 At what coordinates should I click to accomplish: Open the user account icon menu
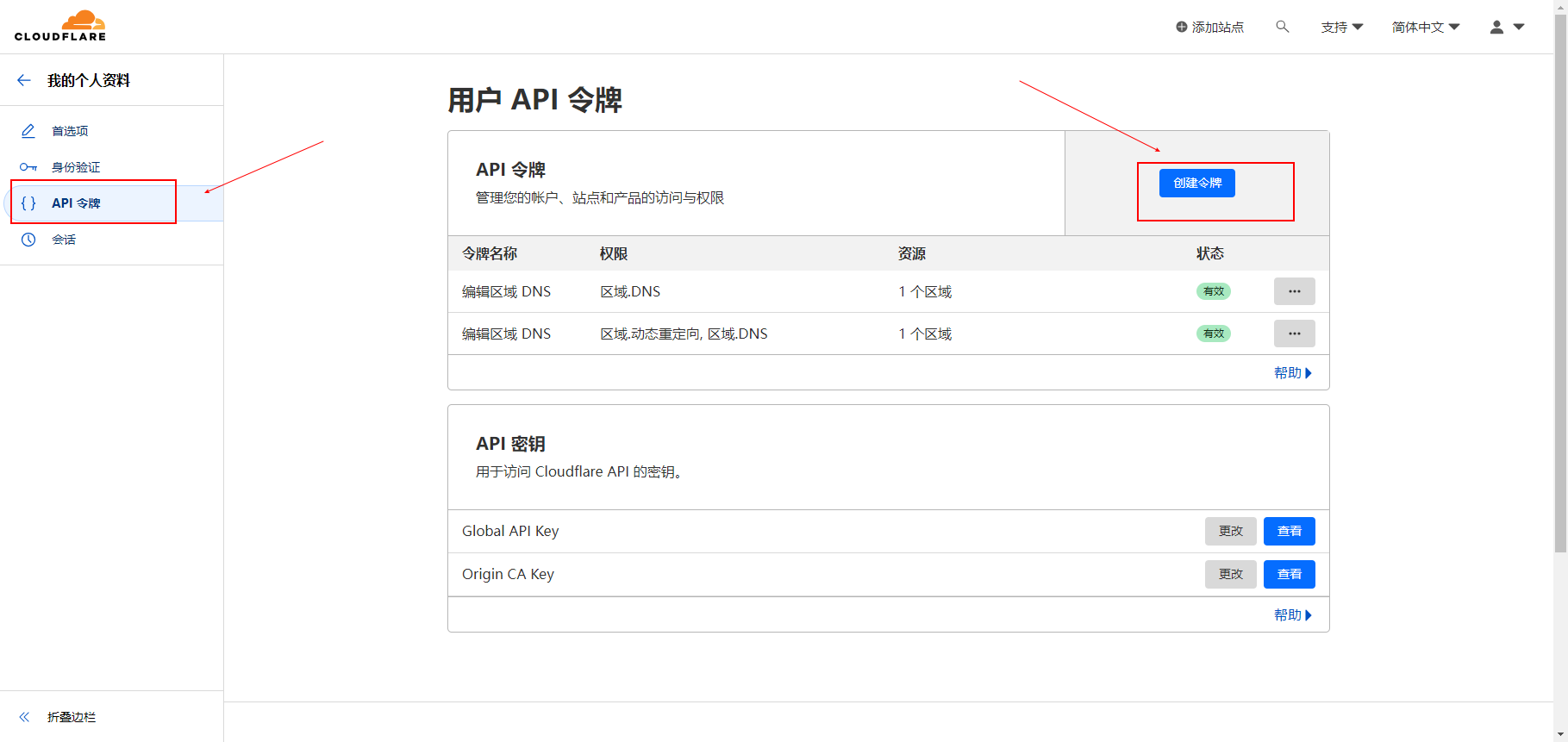1496,27
